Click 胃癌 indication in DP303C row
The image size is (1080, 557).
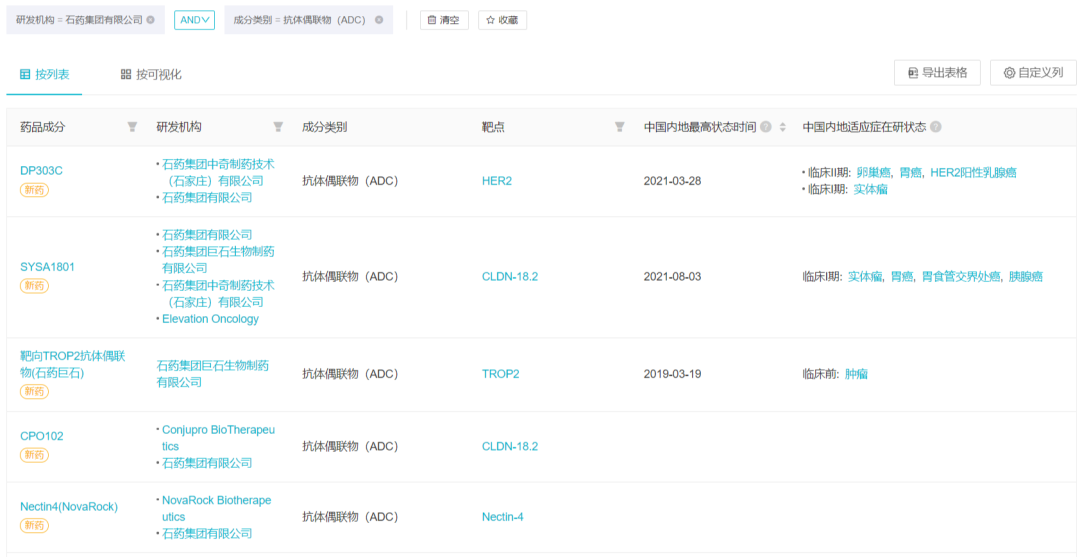point(911,173)
